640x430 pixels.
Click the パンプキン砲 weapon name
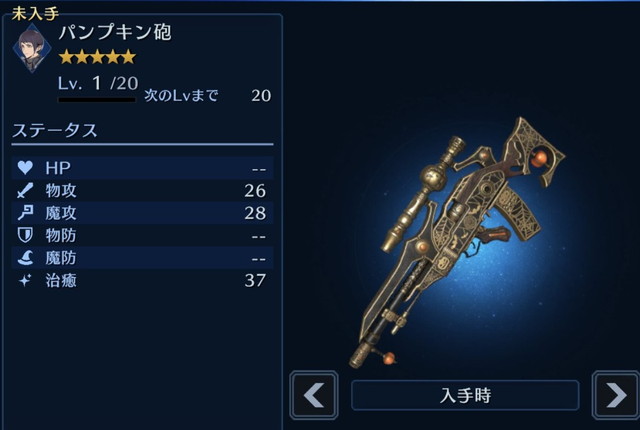point(115,32)
